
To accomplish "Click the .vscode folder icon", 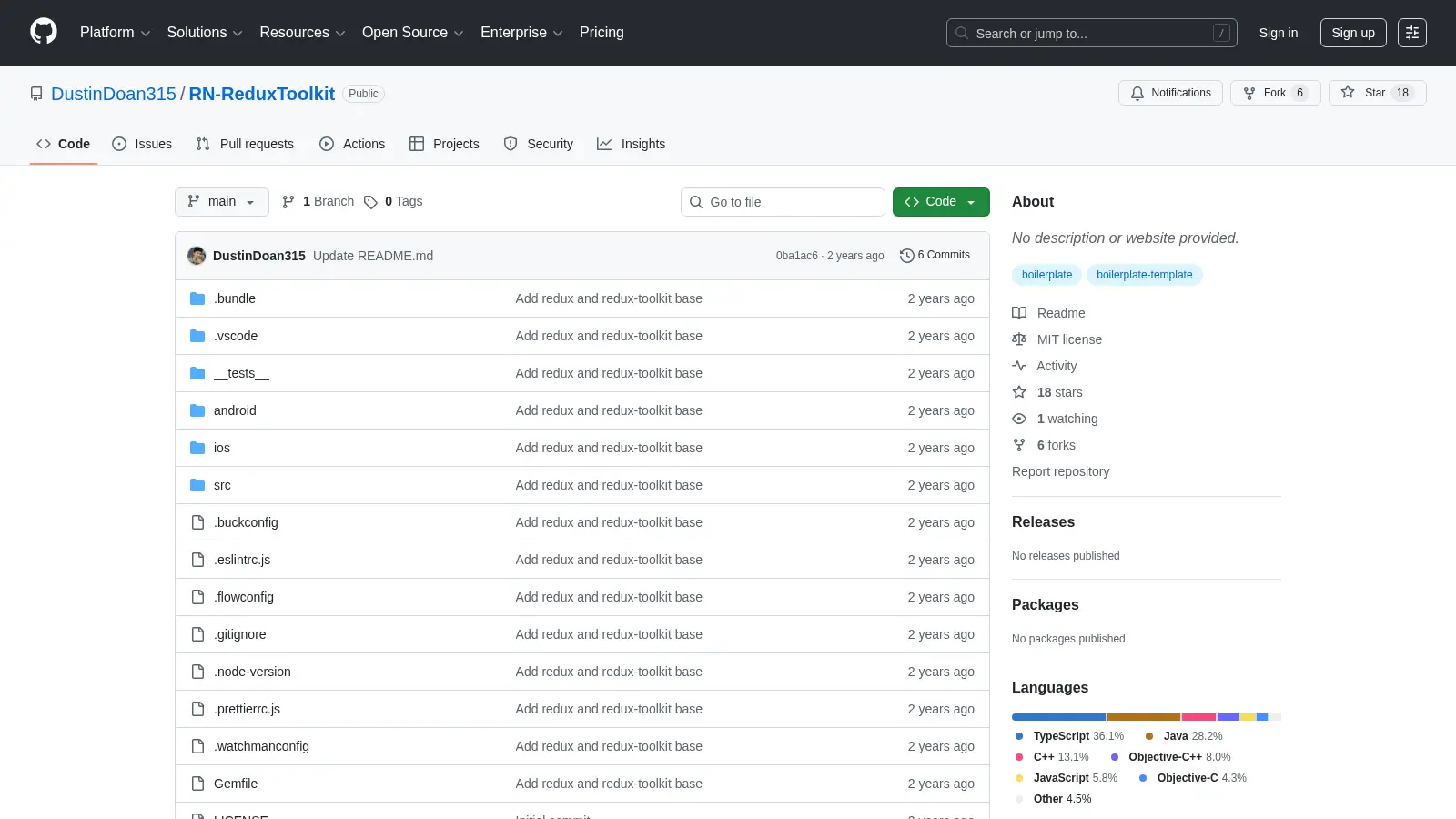I will pyautogui.click(x=197, y=336).
